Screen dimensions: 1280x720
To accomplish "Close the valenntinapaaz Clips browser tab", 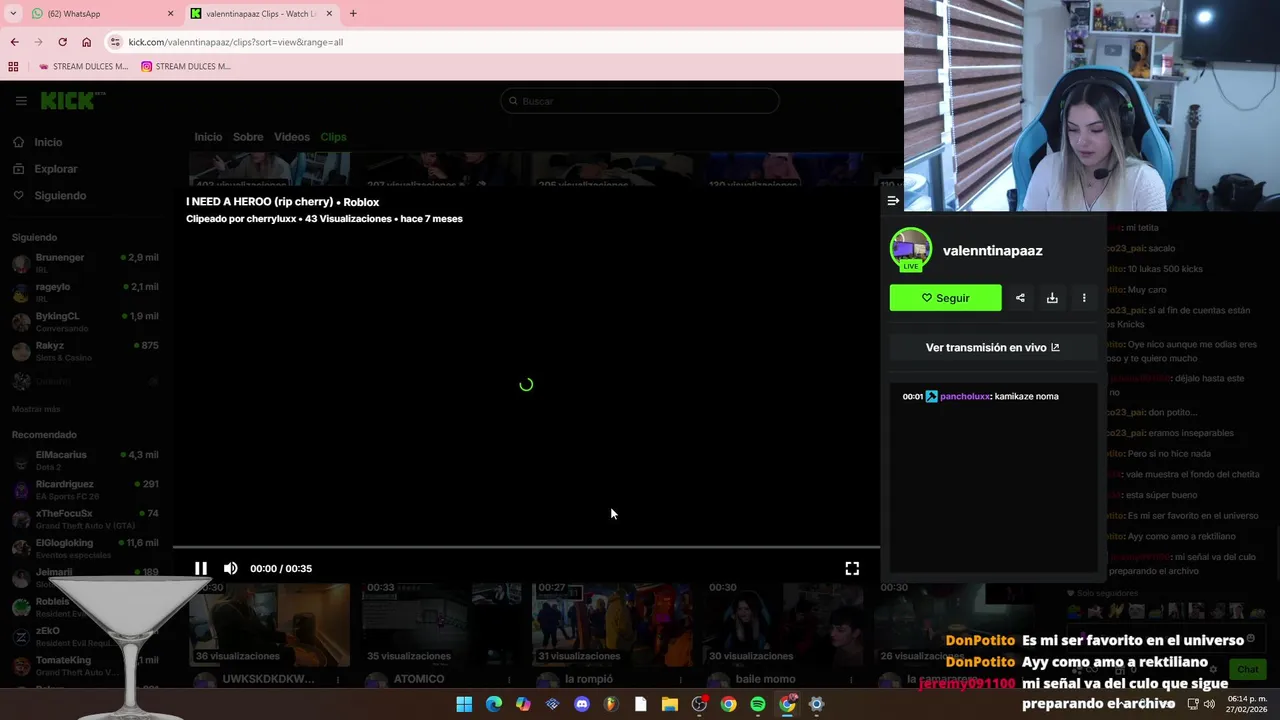I will pyautogui.click(x=328, y=14).
